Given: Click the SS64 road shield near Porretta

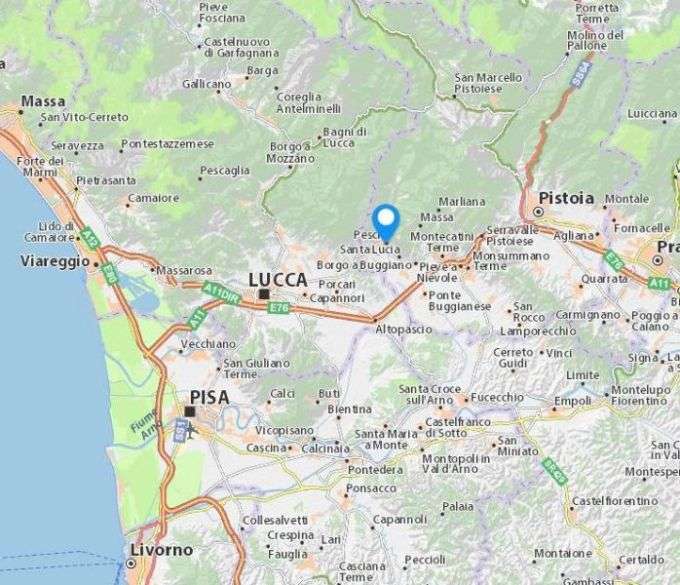Looking at the screenshot, I should (582, 74).
